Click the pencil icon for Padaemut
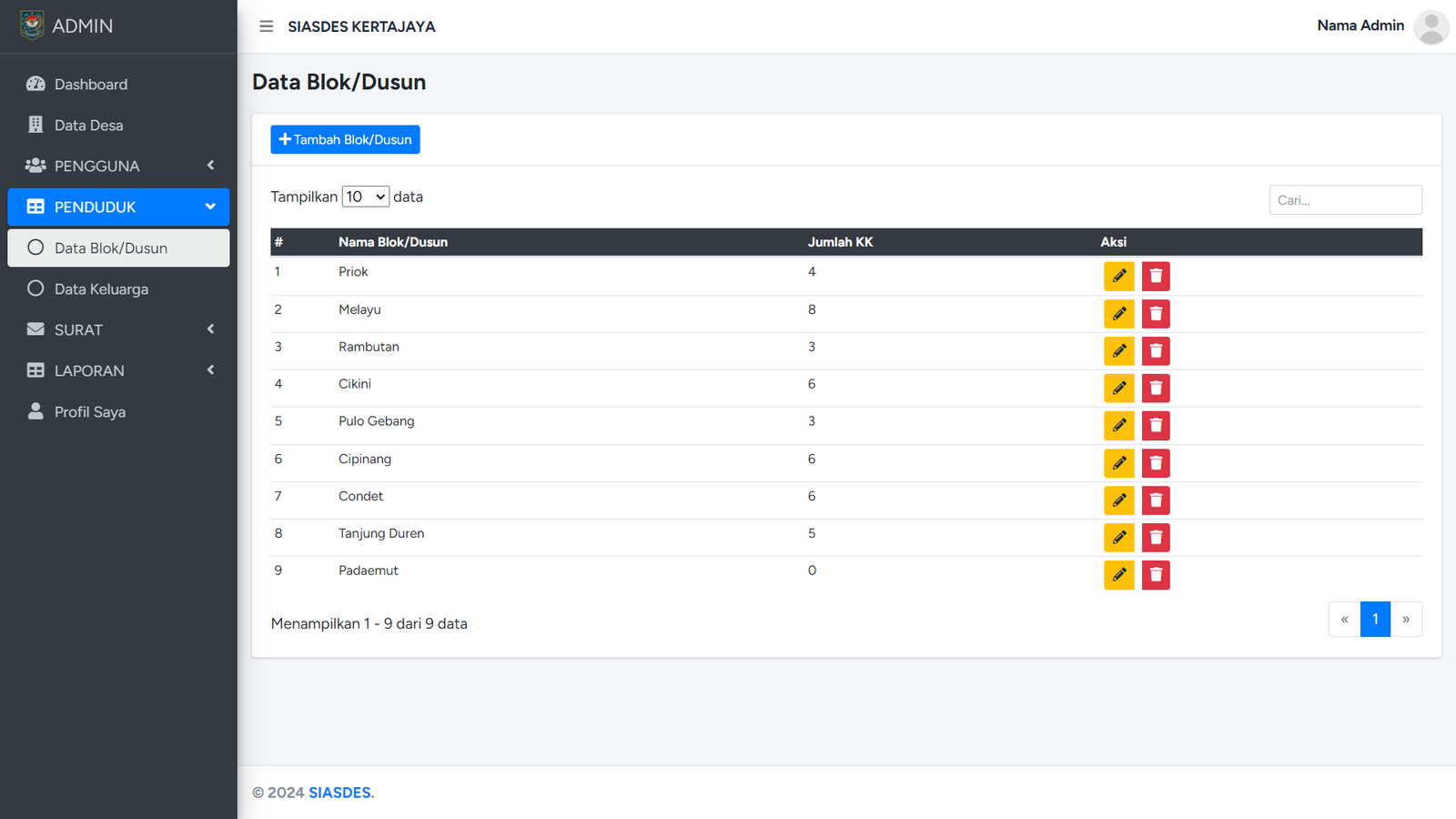Image resolution: width=1456 pixels, height=819 pixels. pos(1118,575)
